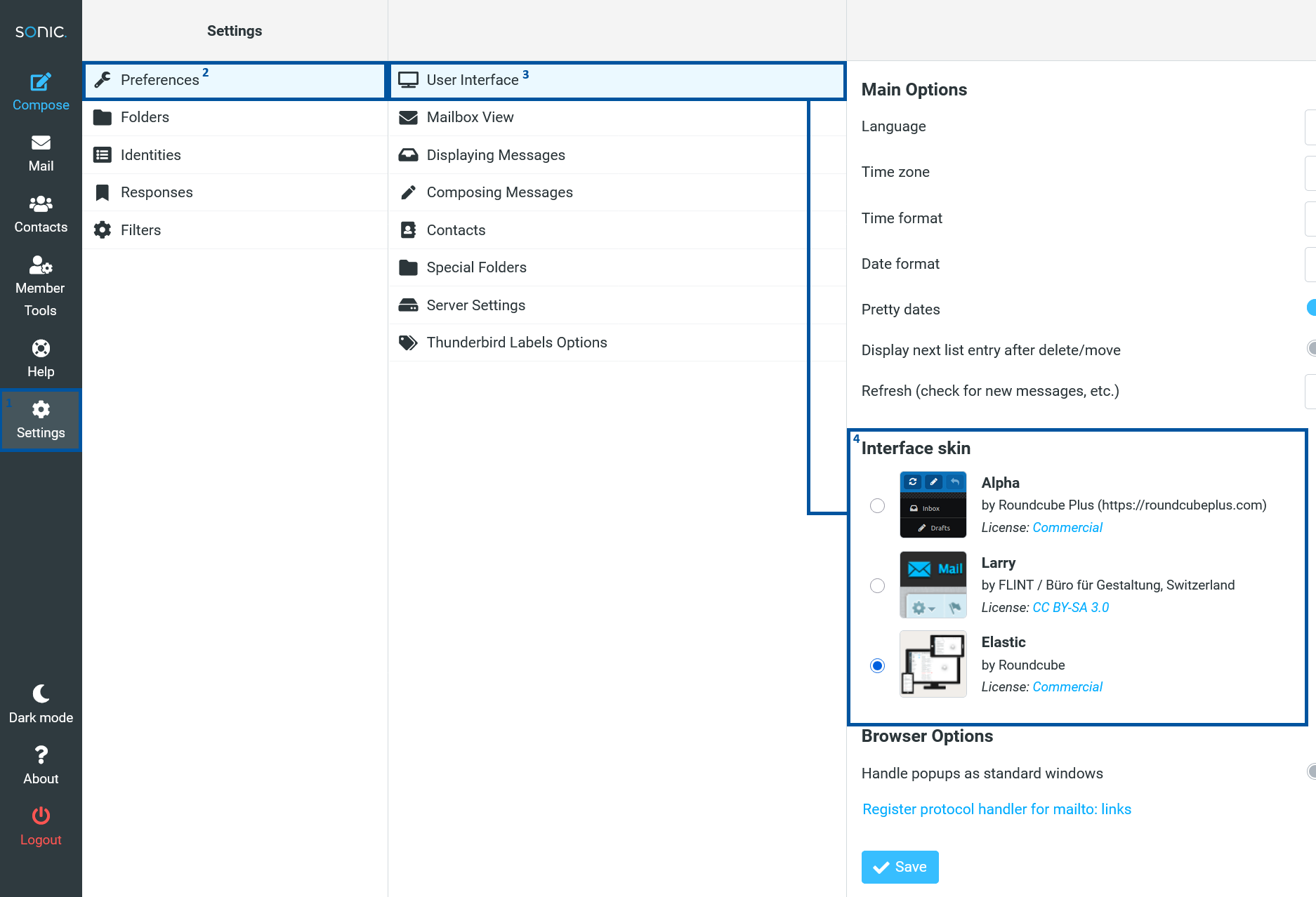Click the Help lifebuoy icon

click(41, 348)
